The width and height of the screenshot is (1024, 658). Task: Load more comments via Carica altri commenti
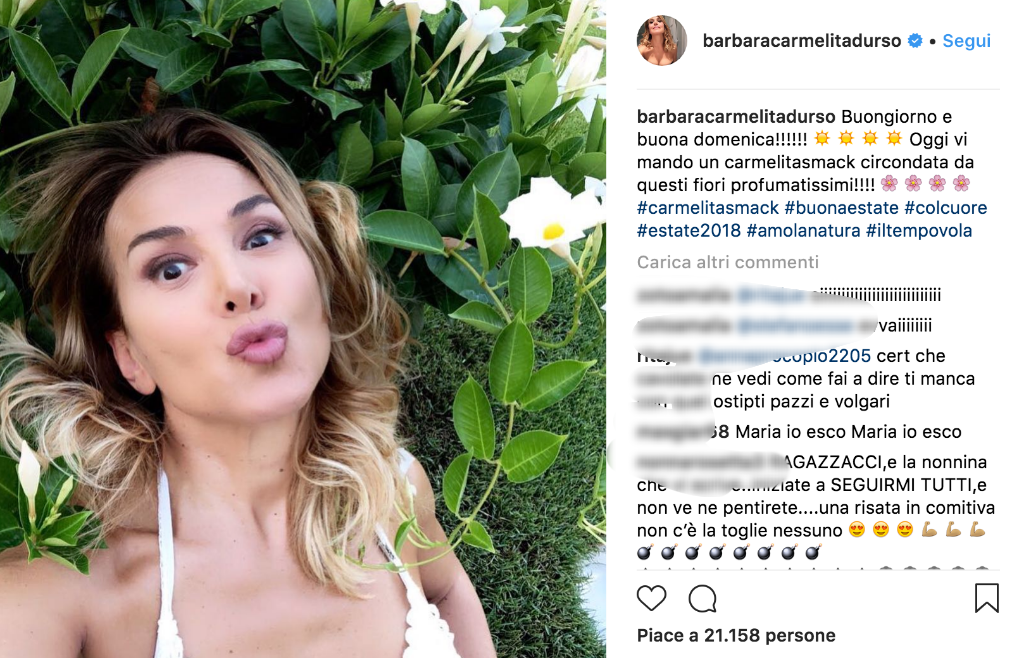tap(728, 262)
